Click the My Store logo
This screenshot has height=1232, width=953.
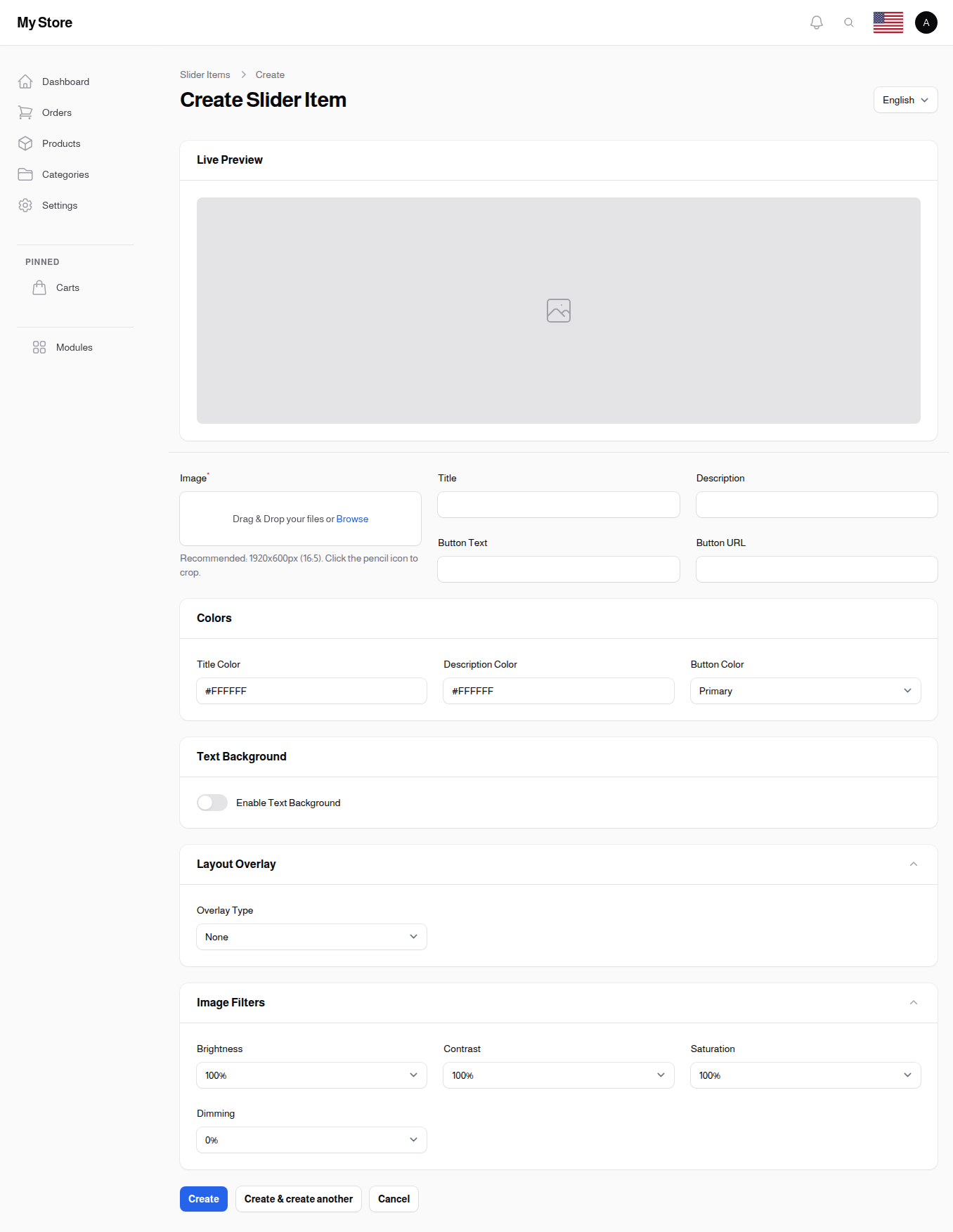[x=45, y=22]
